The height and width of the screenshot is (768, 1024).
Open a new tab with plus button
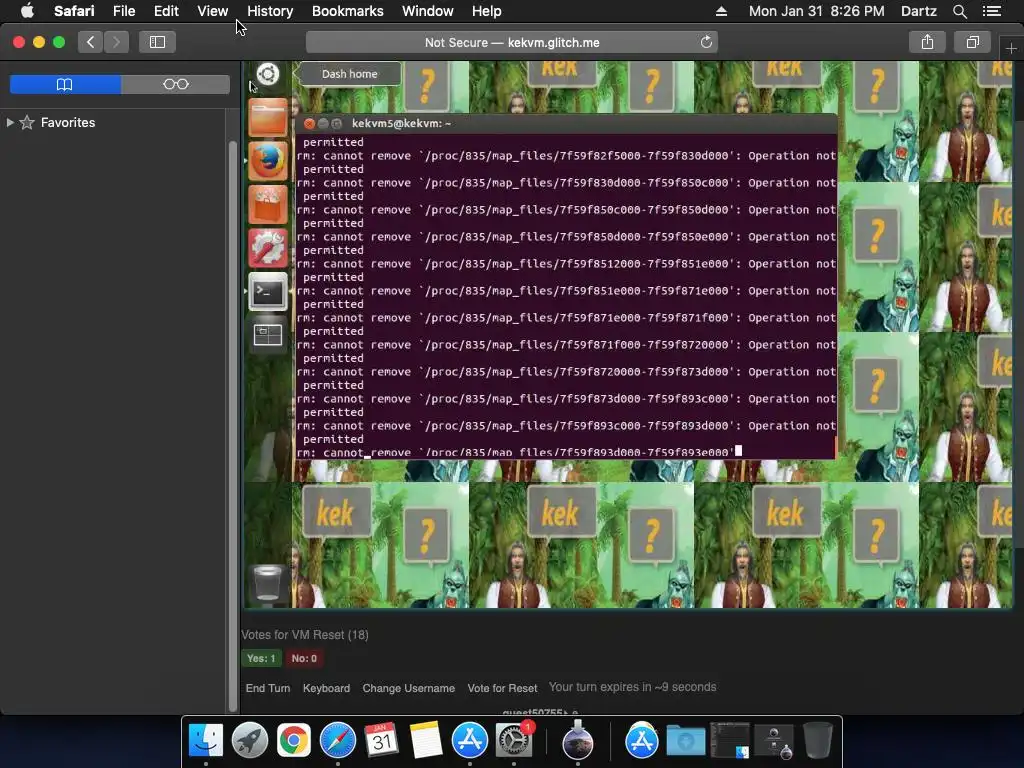tap(1011, 48)
